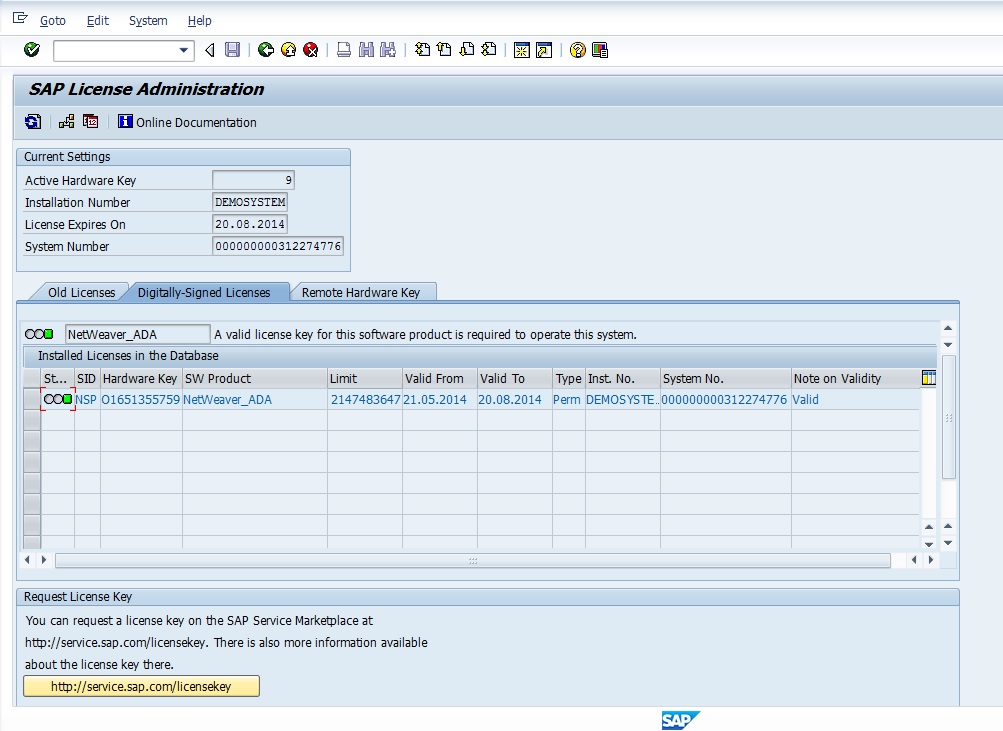Viewport: 1003px width, 731px height.
Task: Click the Customize Local Layout icon
Action: (x=599, y=50)
